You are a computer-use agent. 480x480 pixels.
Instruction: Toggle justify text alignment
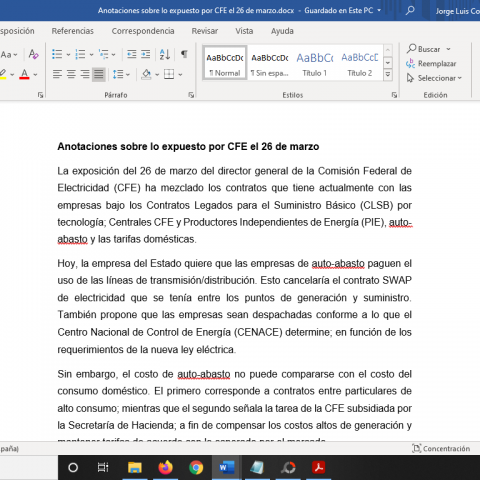tap(99, 74)
